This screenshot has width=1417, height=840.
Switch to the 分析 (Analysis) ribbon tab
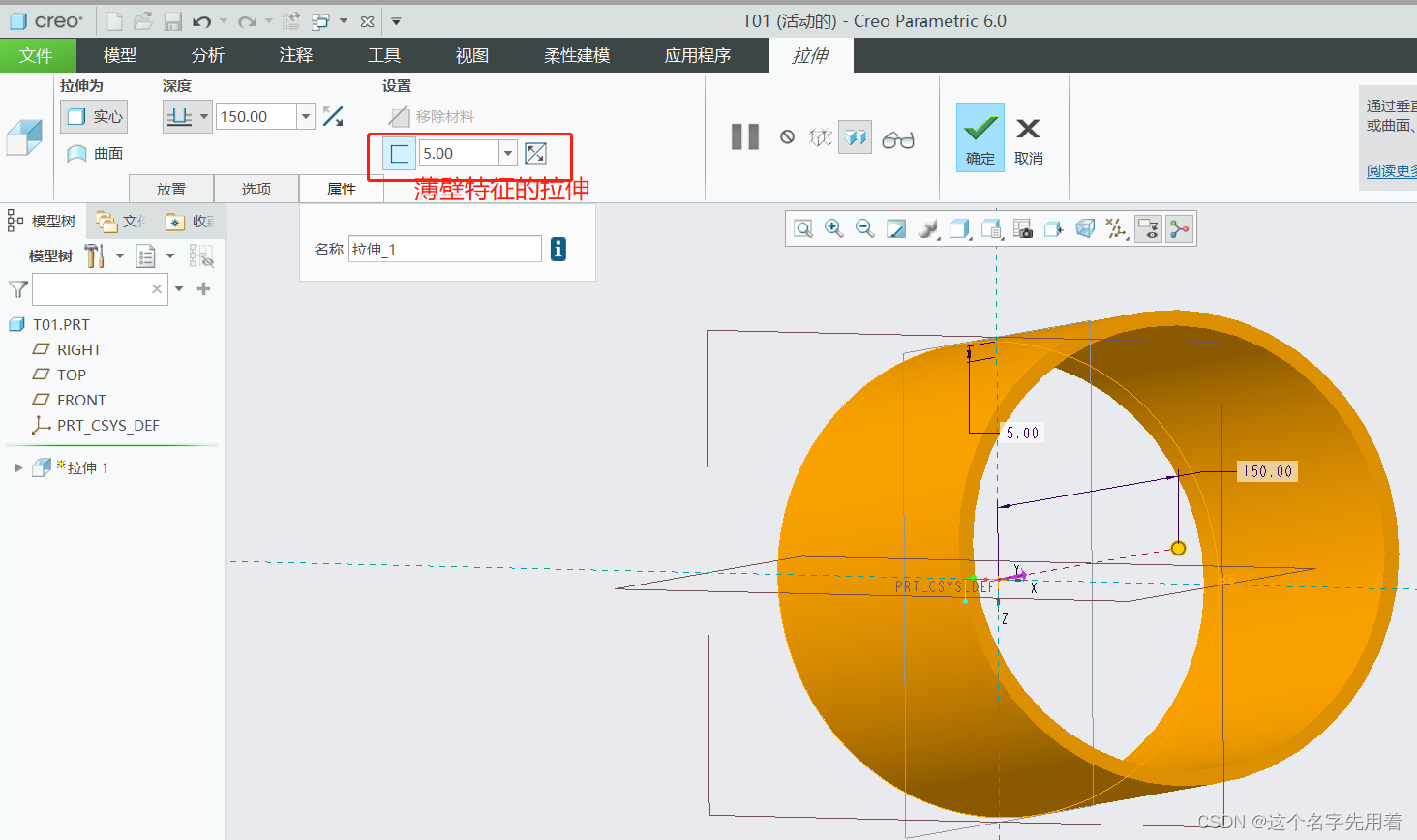pos(208,55)
